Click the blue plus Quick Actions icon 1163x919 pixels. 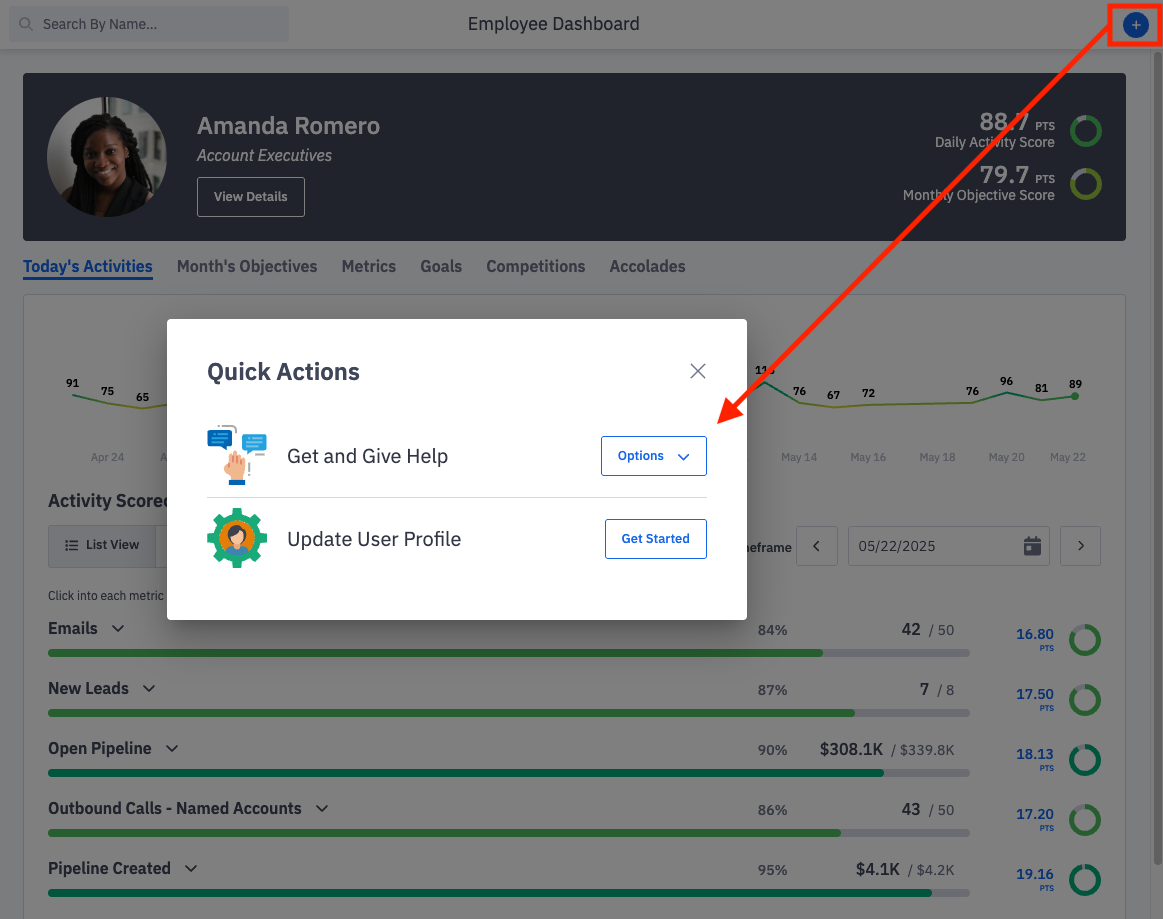[1135, 24]
